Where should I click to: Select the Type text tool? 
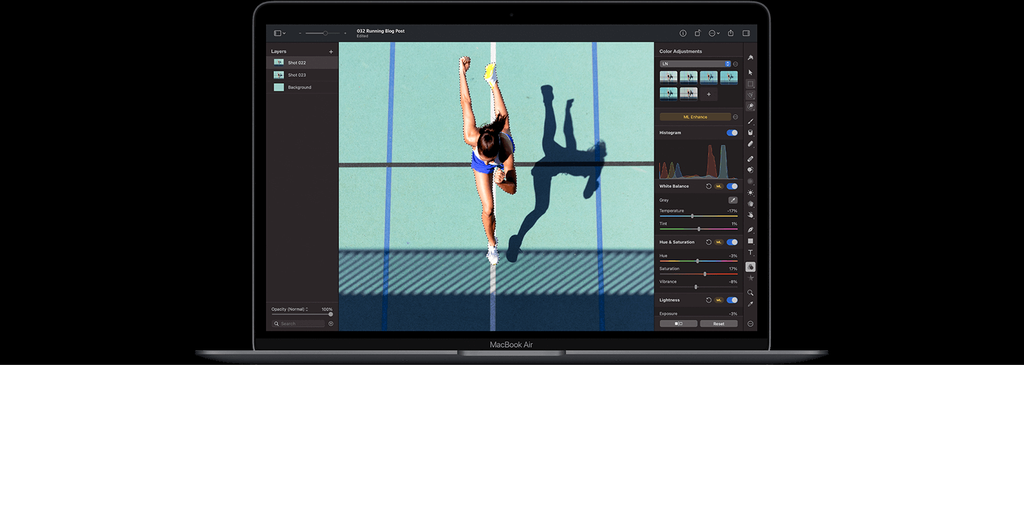[x=750, y=252]
